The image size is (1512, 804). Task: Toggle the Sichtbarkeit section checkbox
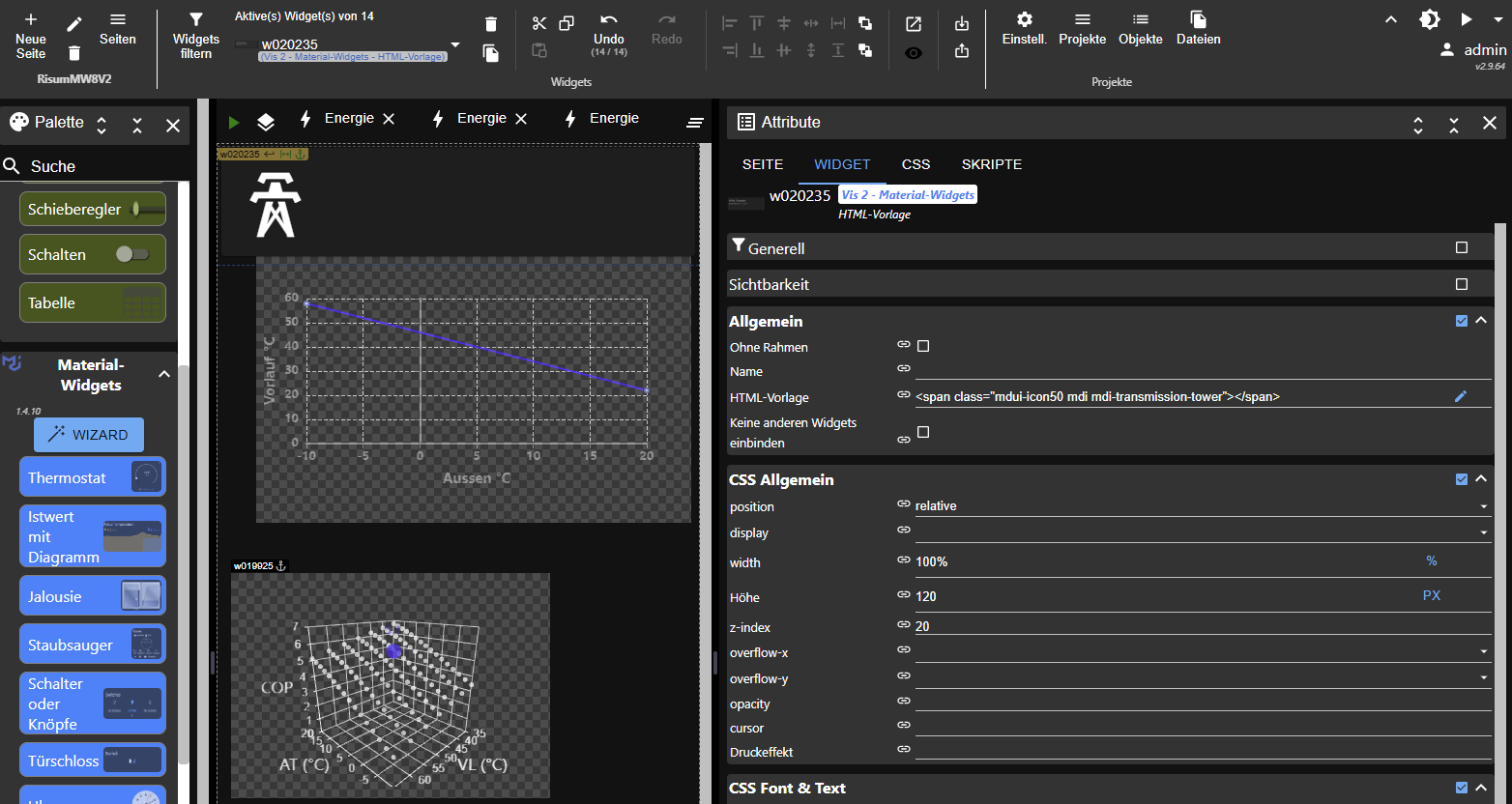click(x=1462, y=284)
